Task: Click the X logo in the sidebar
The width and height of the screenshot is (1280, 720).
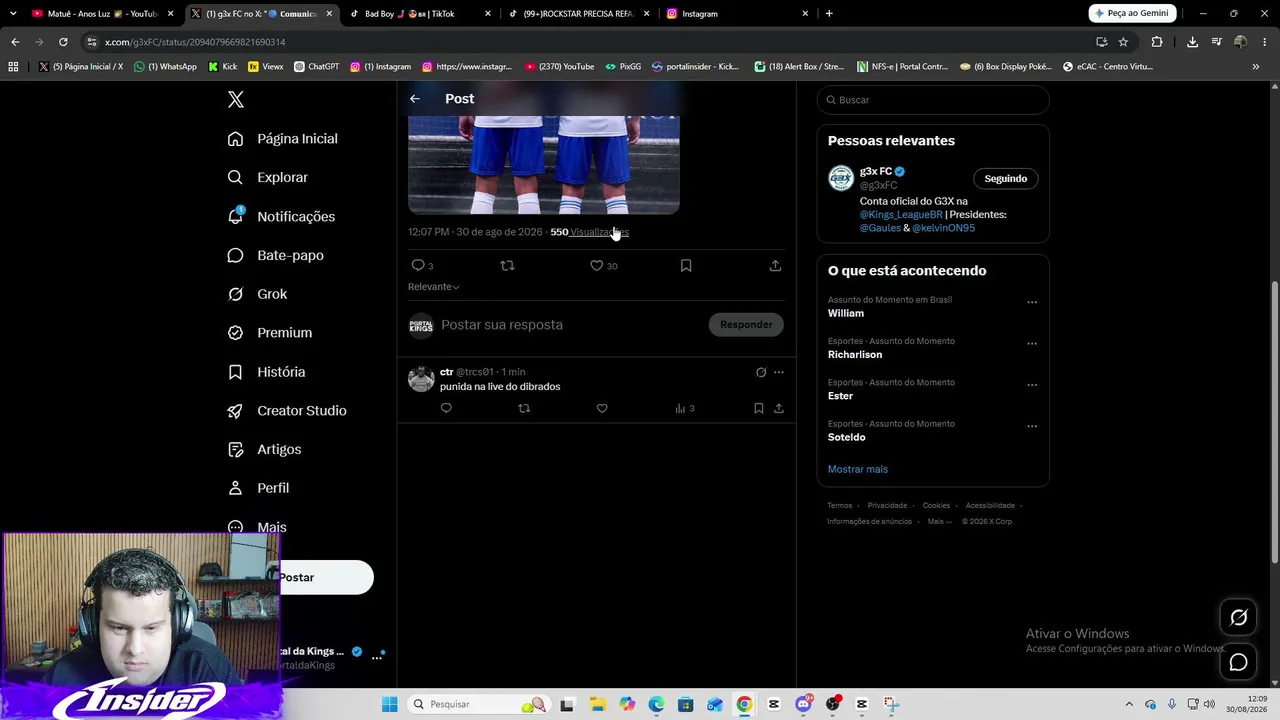Action: click(x=236, y=99)
